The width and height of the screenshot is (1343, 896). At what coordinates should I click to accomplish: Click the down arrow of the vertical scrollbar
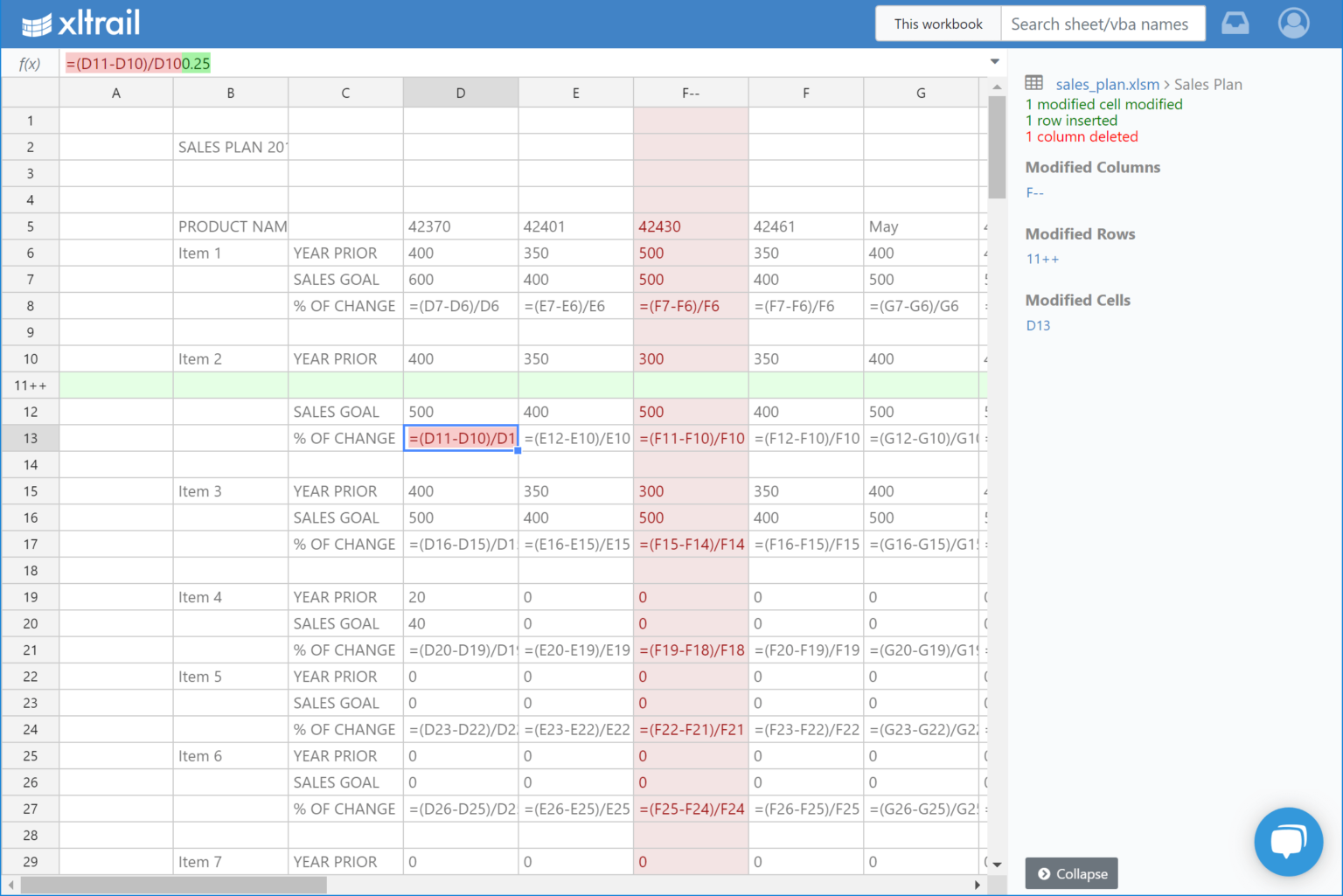[x=997, y=863]
